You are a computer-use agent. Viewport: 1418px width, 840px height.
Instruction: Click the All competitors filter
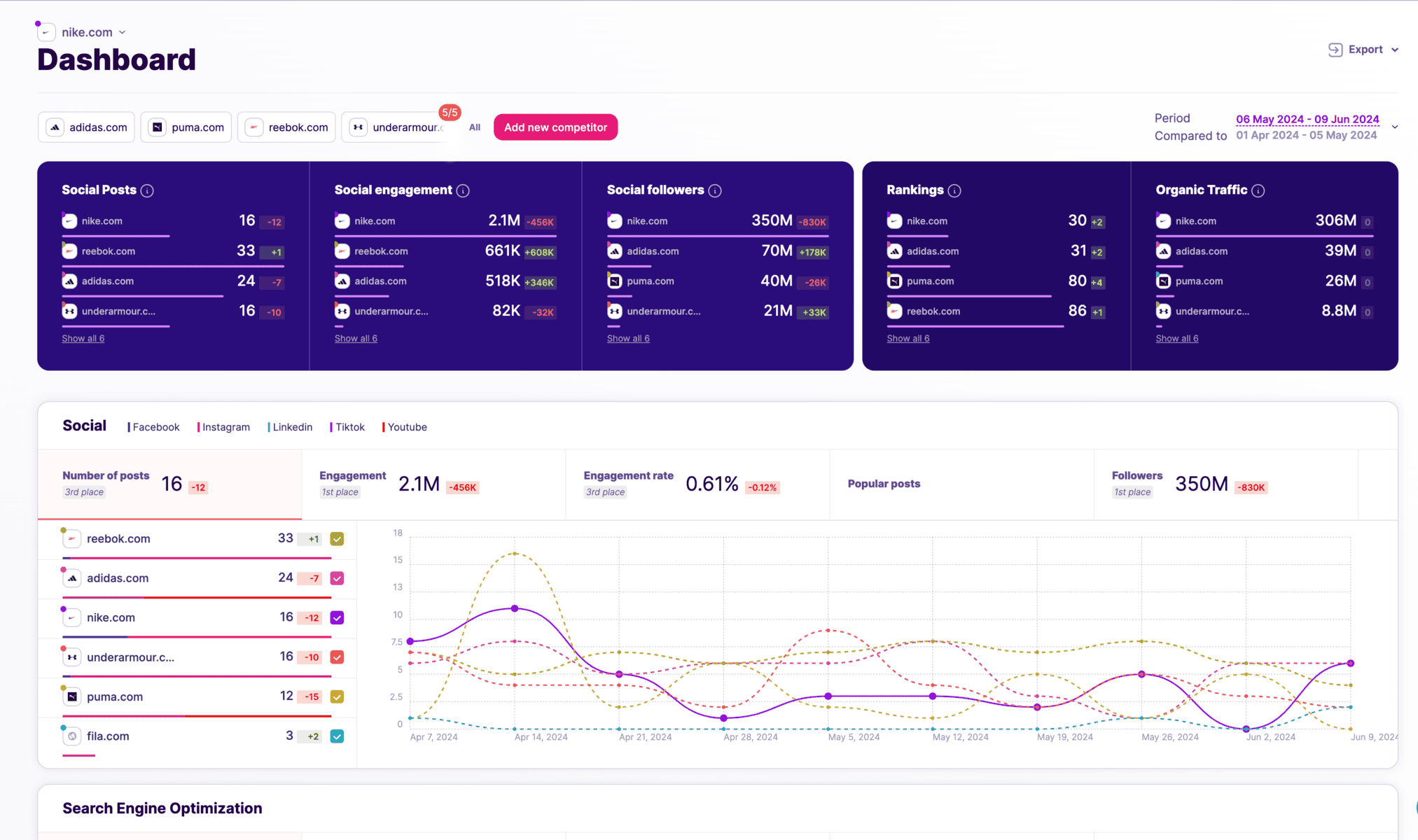click(475, 127)
